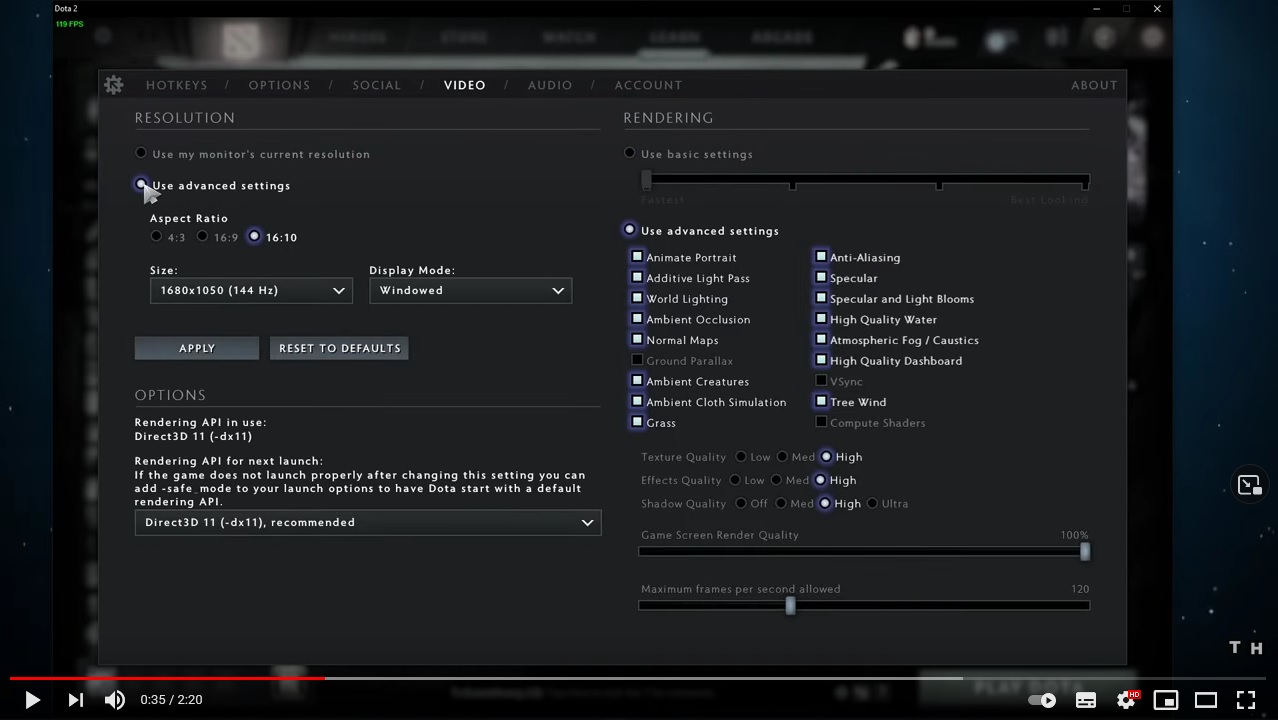Toggle Specular checkbox
The height and width of the screenshot is (720, 1278).
(821, 278)
